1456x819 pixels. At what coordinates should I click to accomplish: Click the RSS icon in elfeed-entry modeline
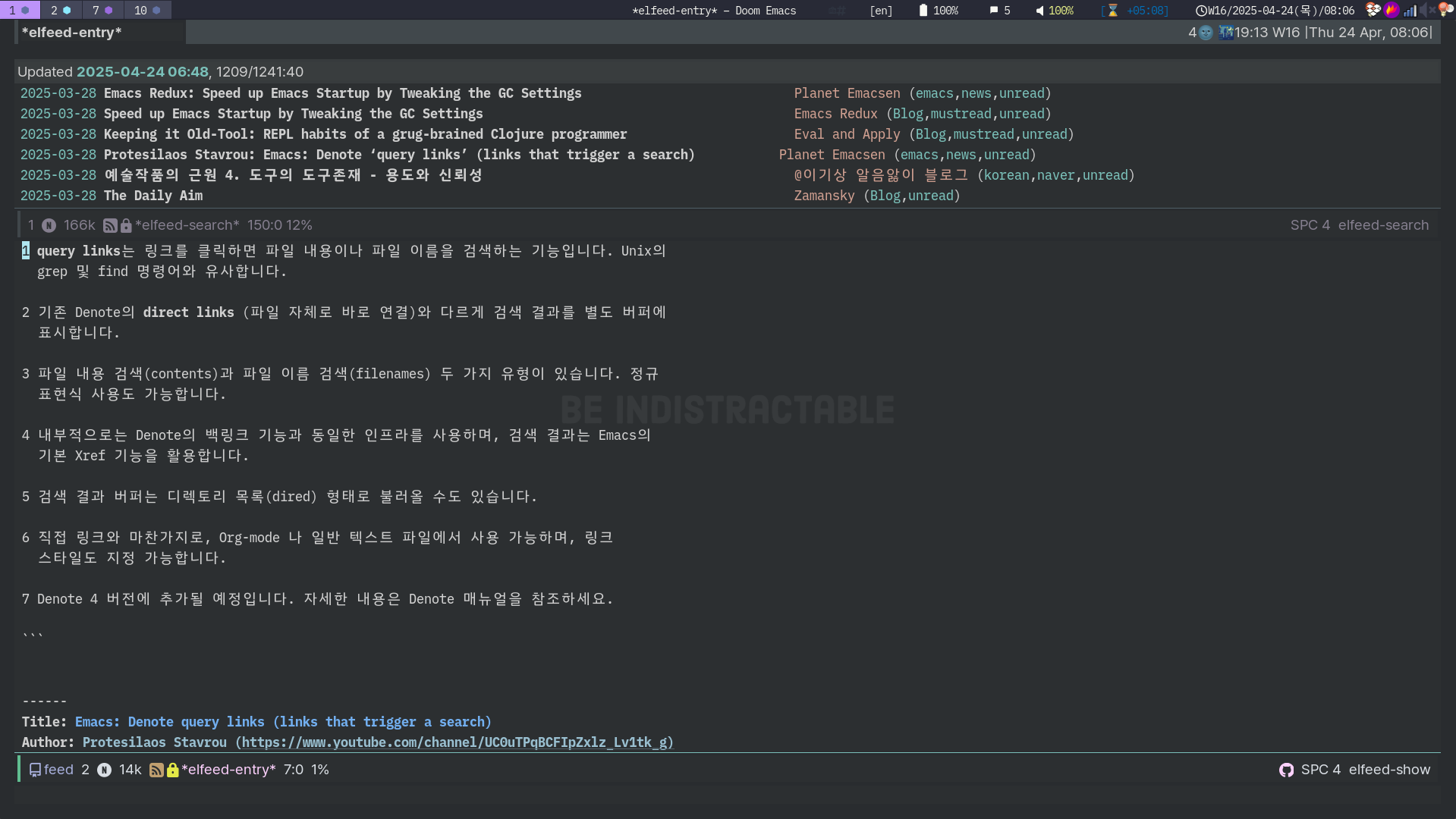pos(156,770)
